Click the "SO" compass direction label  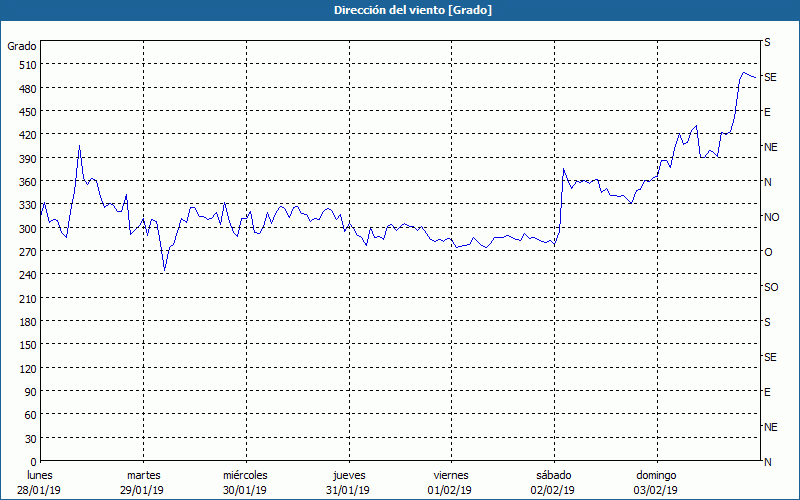click(771, 287)
